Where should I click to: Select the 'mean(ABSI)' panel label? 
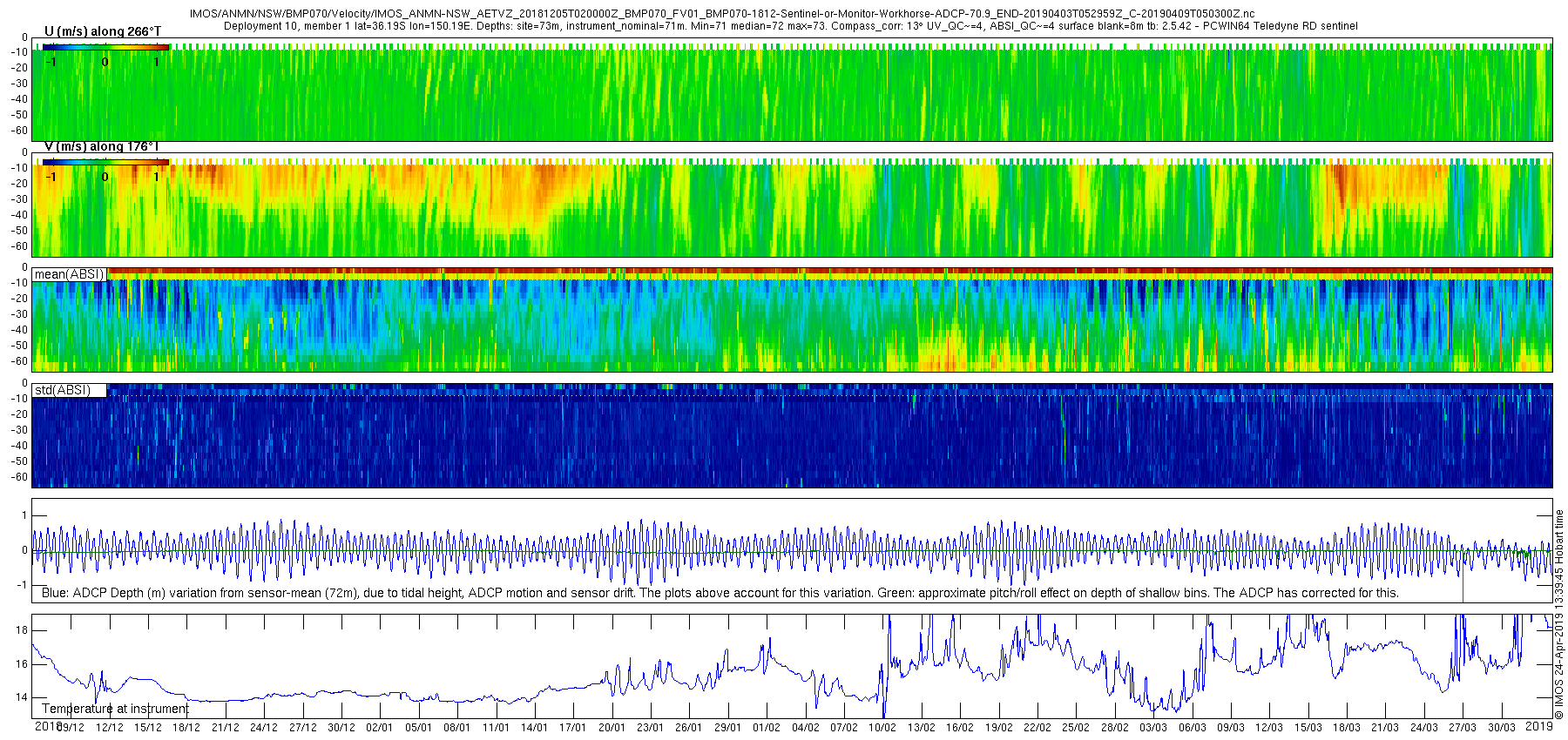(x=70, y=274)
